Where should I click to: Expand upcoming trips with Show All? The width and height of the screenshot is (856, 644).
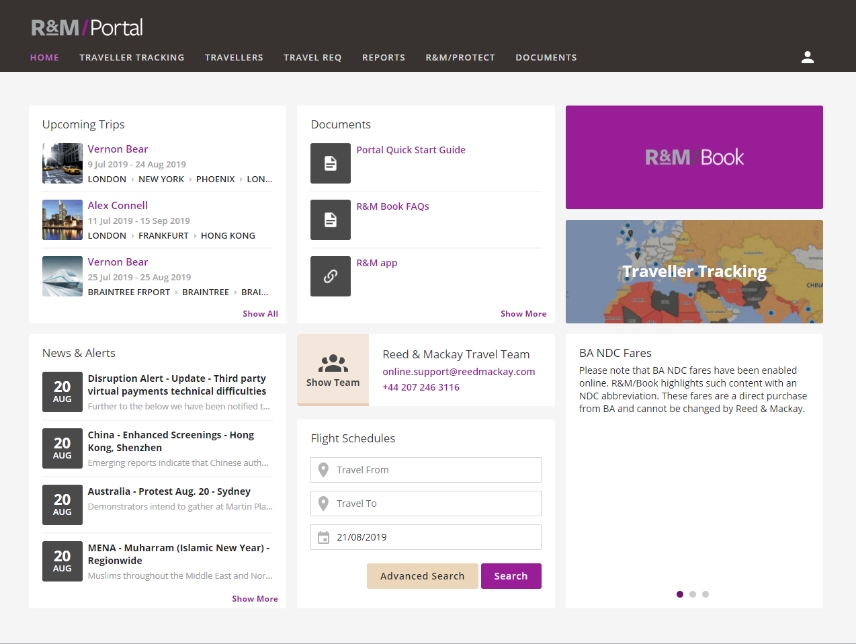(260, 314)
